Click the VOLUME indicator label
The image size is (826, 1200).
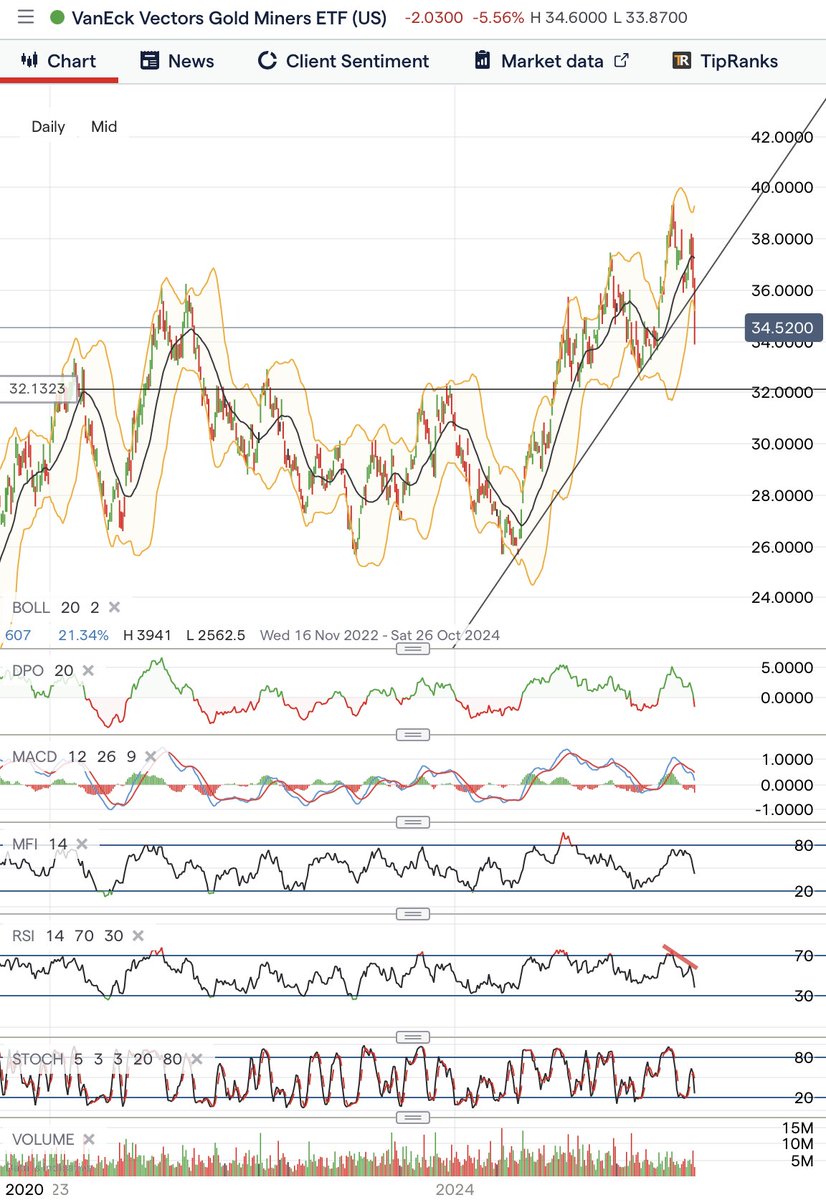tap(43, 1139)
